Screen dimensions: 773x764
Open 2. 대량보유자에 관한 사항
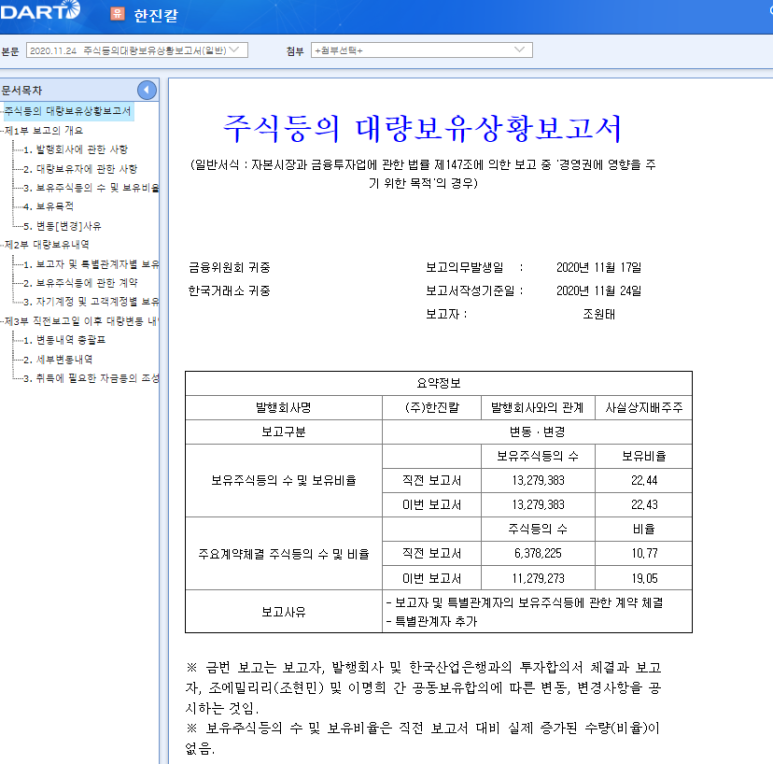(80, 169)
